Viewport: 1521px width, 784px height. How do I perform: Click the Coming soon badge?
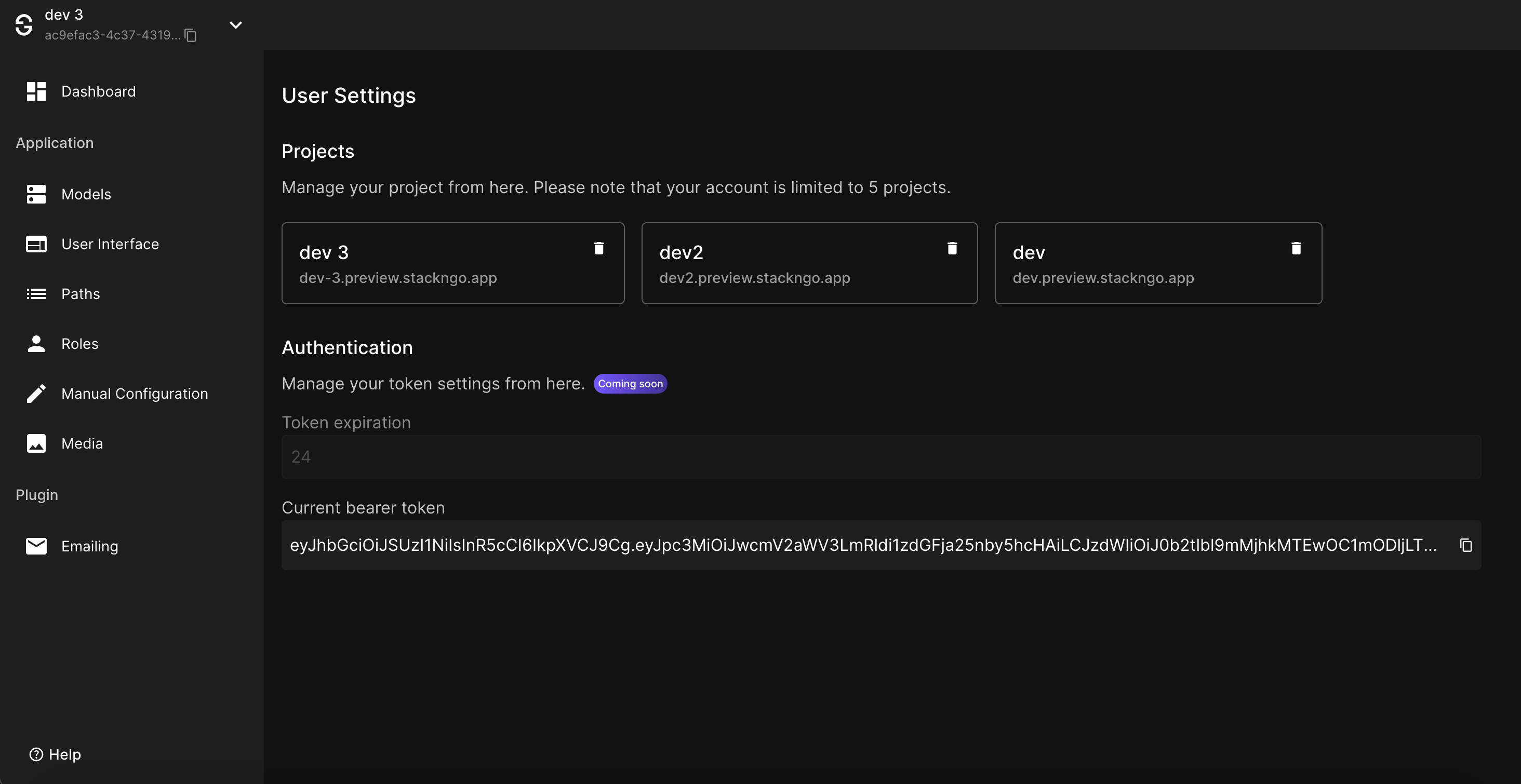click(630, 383)
